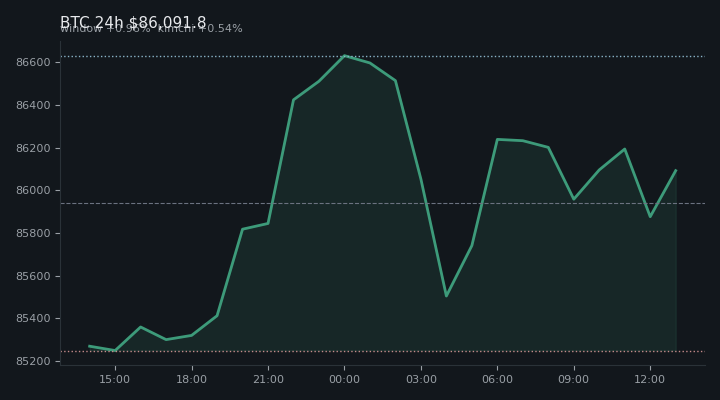The width and height of the screenshot is (720, 400).
Task: Click the kimchi +0.54% subtitle text
Action: [200, 28]
